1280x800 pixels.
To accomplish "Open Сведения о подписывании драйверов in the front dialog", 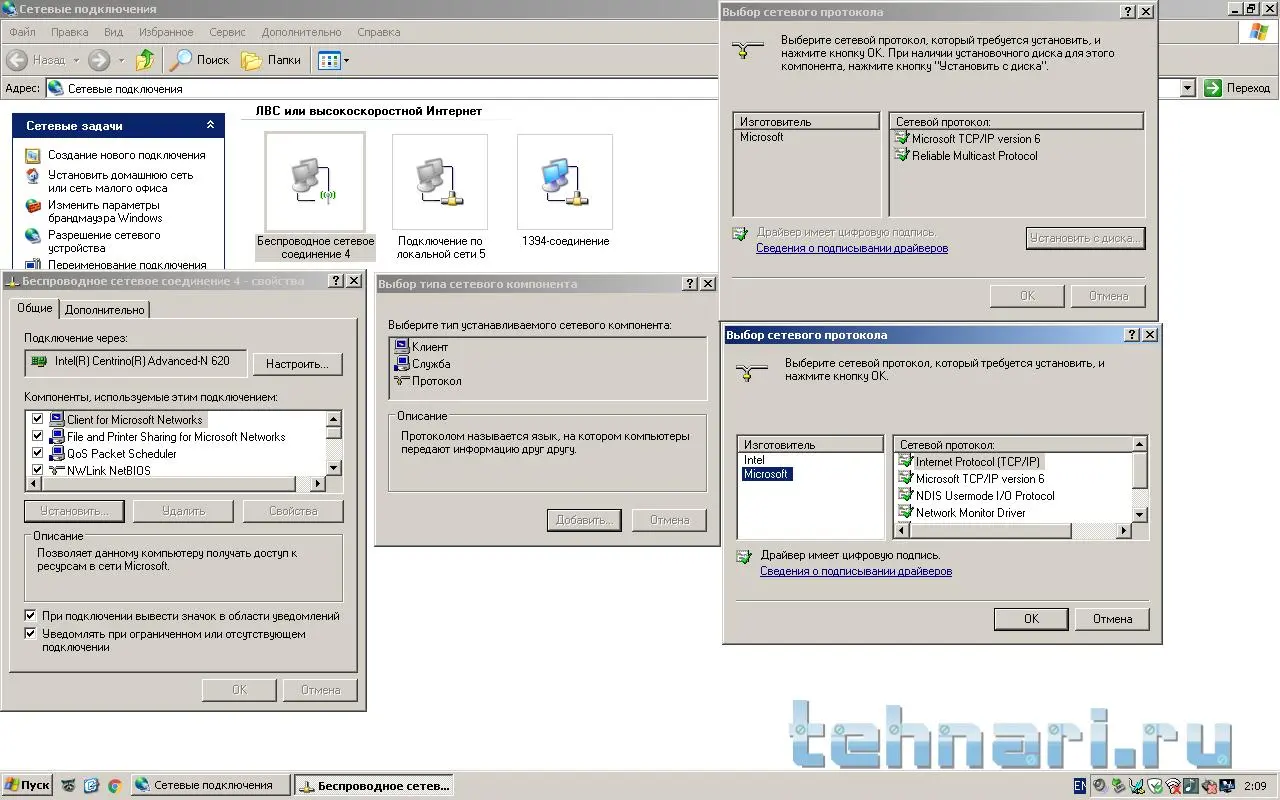I will pyautogui.click(x=856, y=572).
